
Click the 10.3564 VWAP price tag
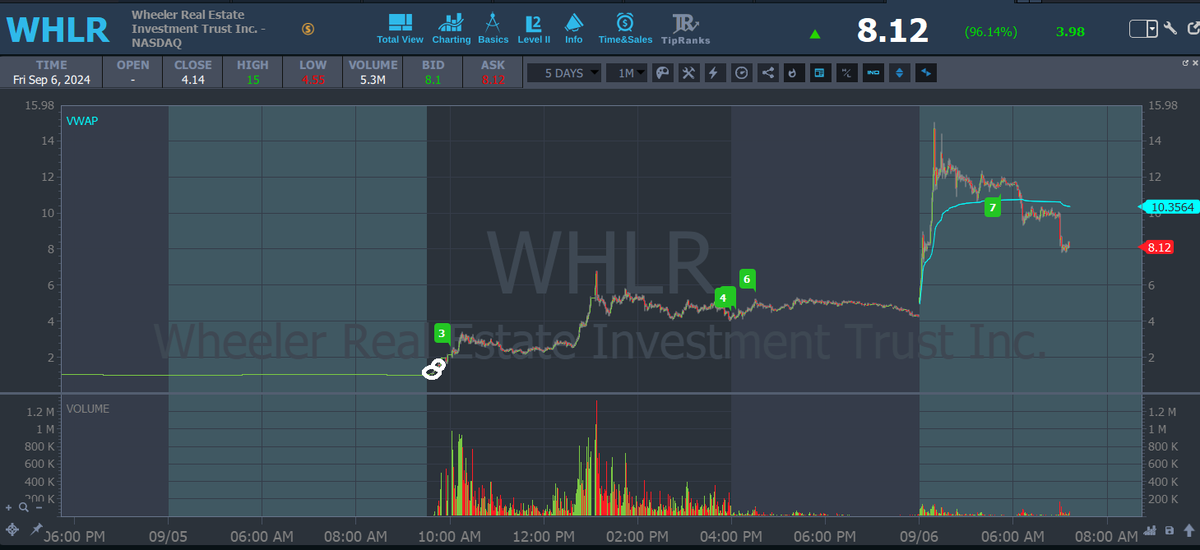1170,207
